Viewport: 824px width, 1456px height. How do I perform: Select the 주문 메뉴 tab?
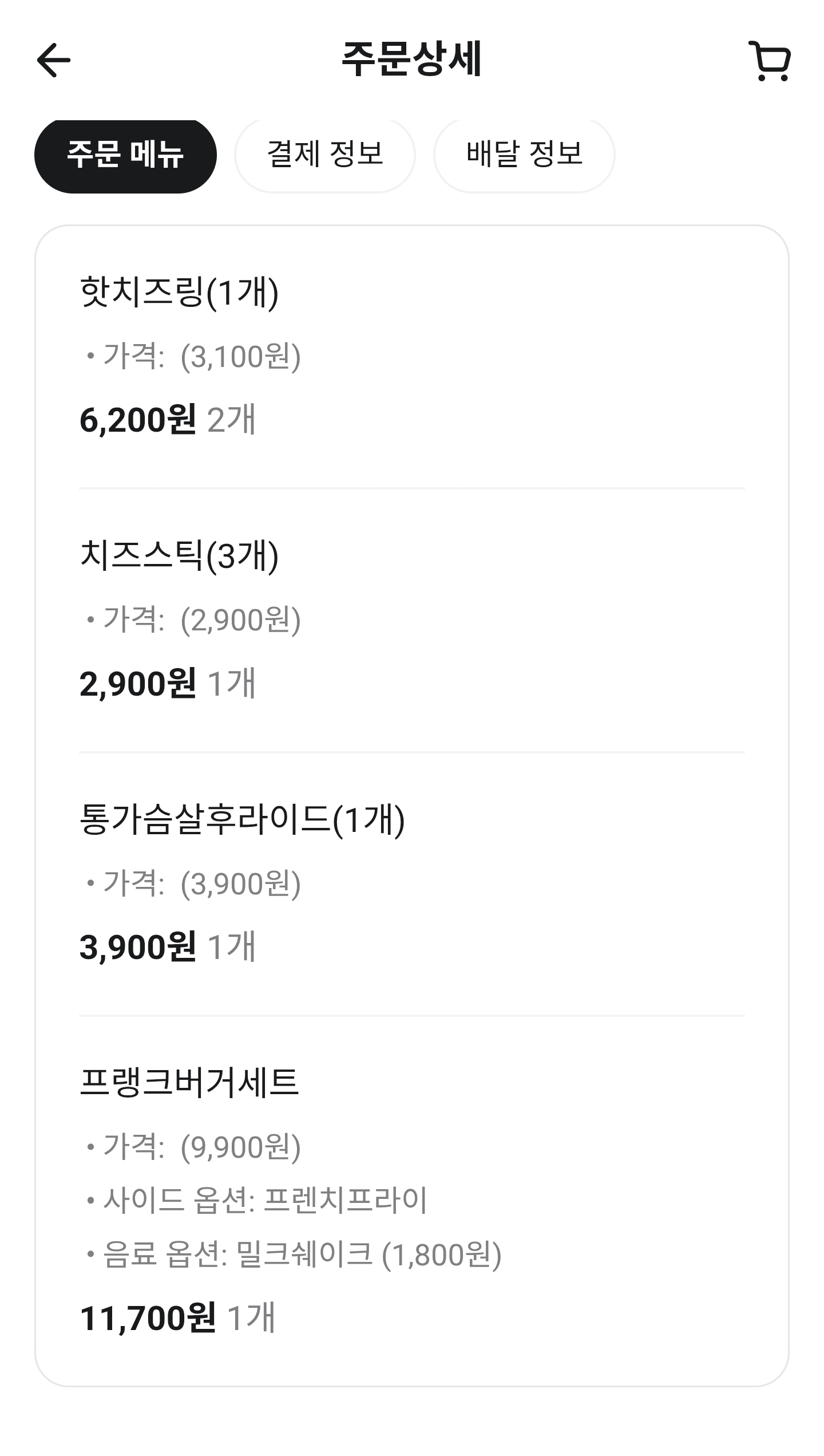tap(125, 155)
